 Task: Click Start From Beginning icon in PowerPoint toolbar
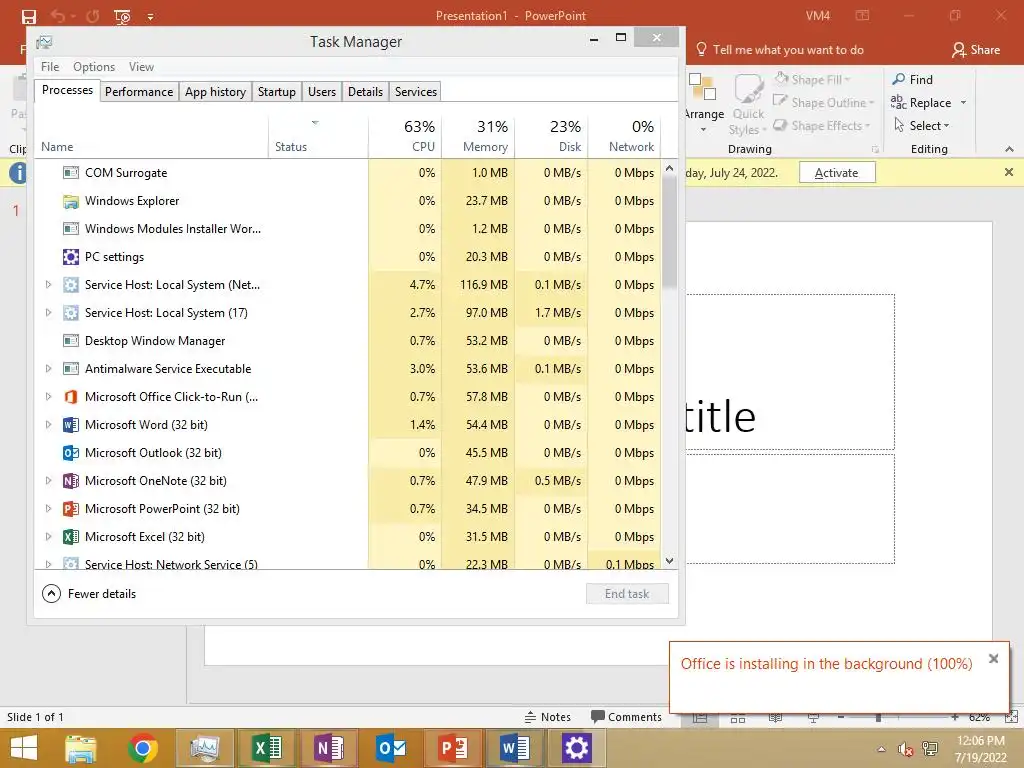122,16
